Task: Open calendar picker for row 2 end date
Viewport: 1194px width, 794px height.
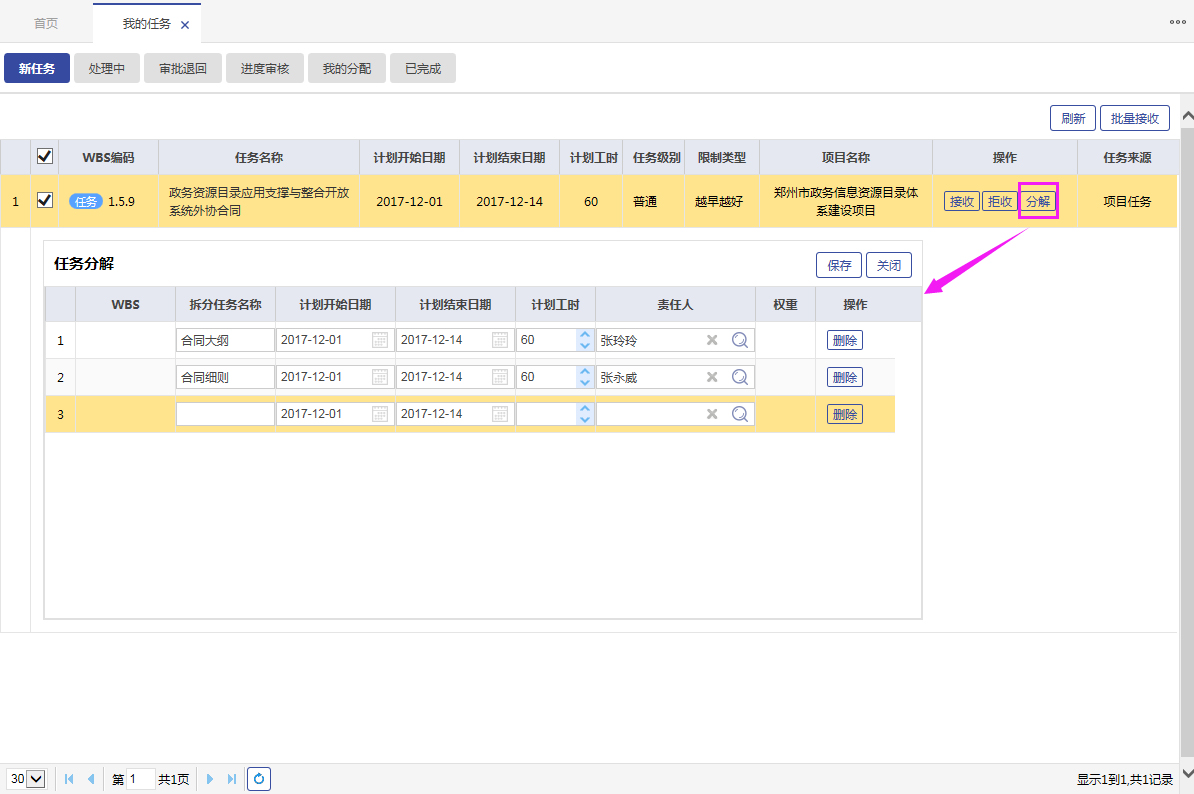Action: 500,377
